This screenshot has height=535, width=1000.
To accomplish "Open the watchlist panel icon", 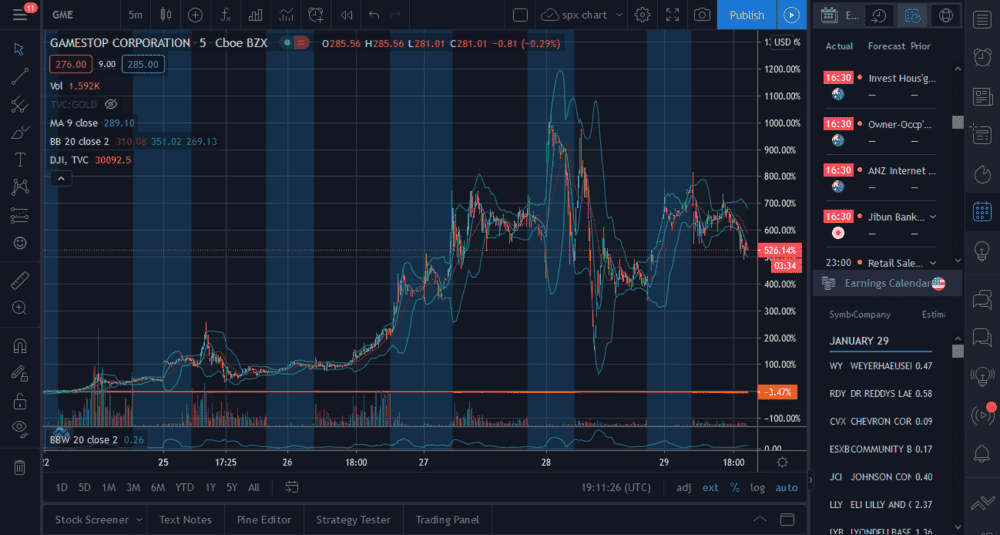I will pyautogui.click(x=982, y=19).
